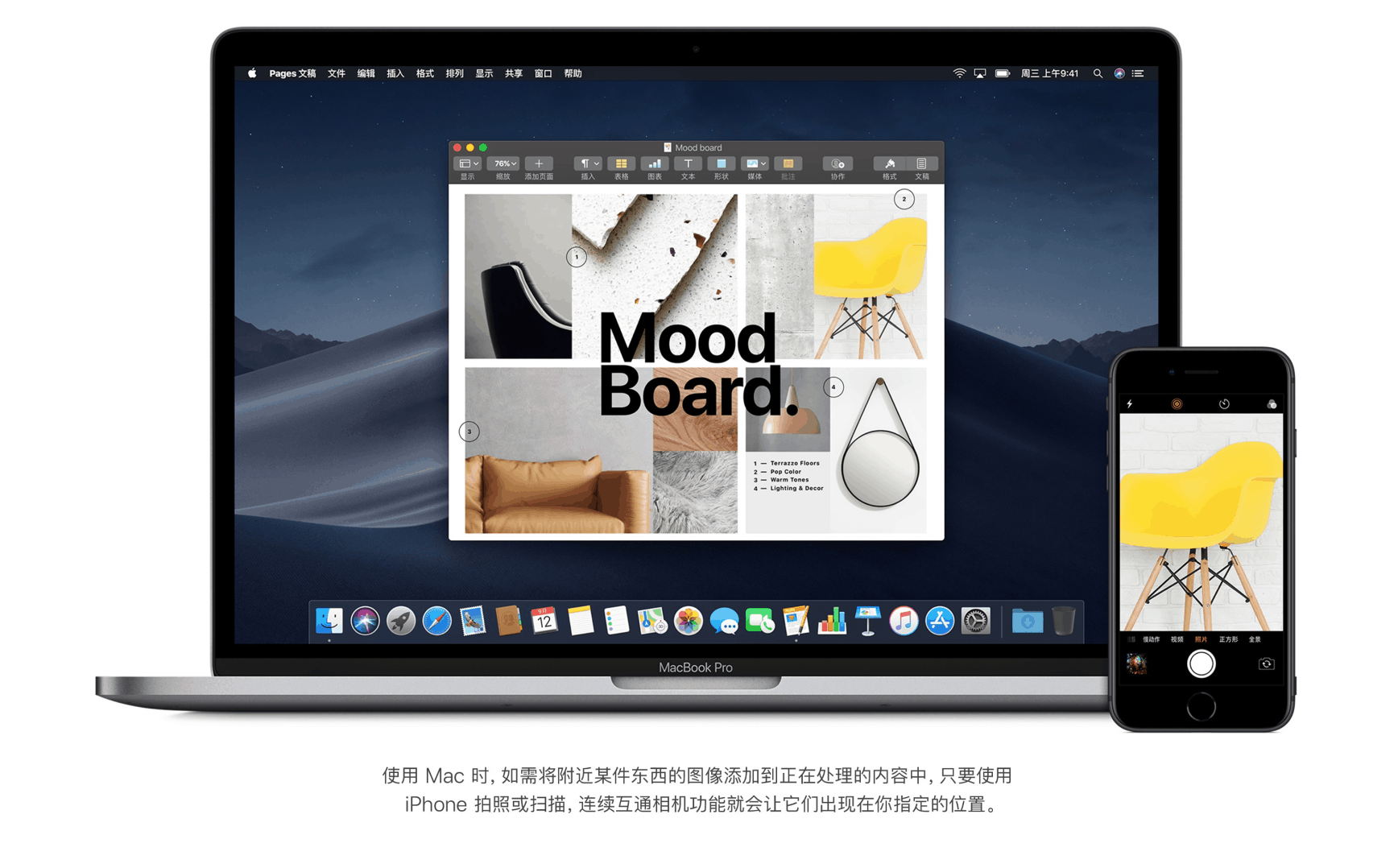
Task: Open the Pages 文稿 application menu
Action: 292,73
